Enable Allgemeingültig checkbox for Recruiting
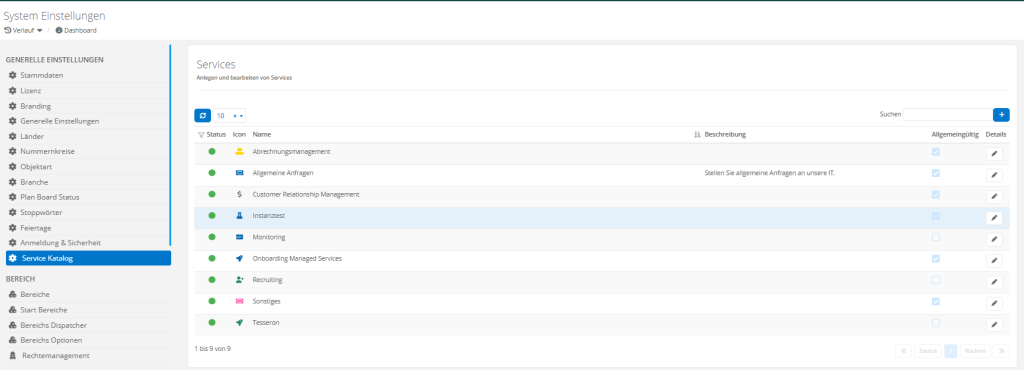 tap(936, 280)
